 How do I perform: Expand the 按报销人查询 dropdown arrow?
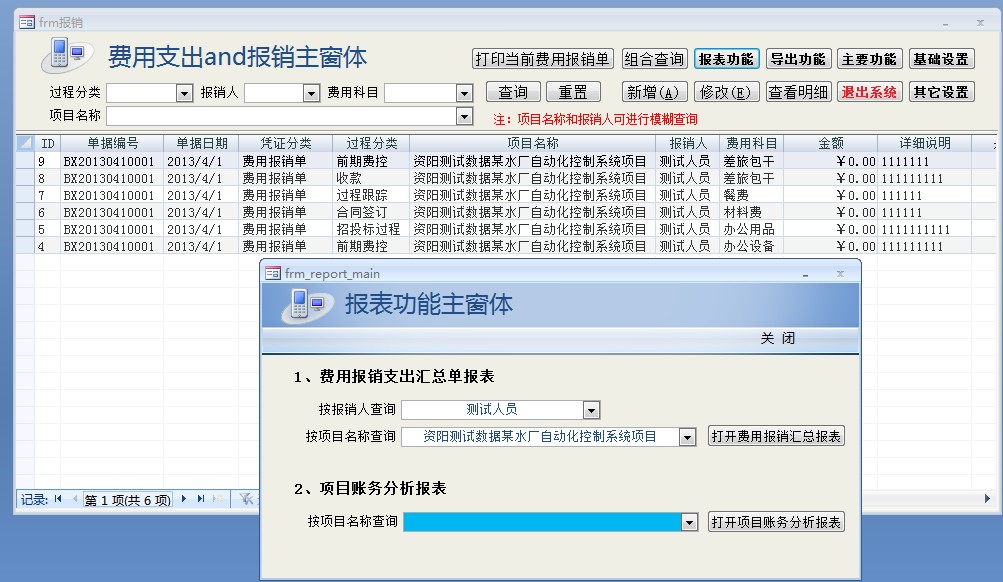point(592,410)
